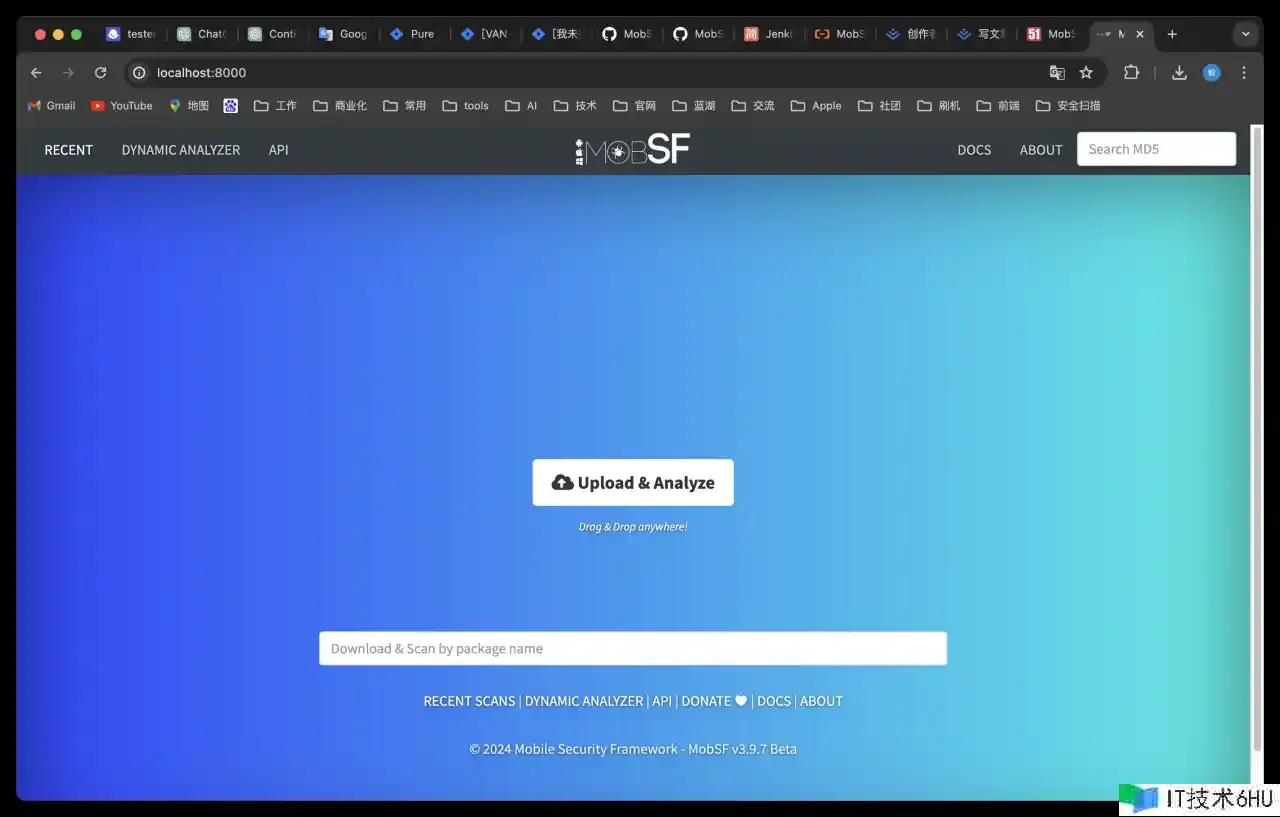
Task: Switch to the [我未 browser tab
Action: click(557, 34)
